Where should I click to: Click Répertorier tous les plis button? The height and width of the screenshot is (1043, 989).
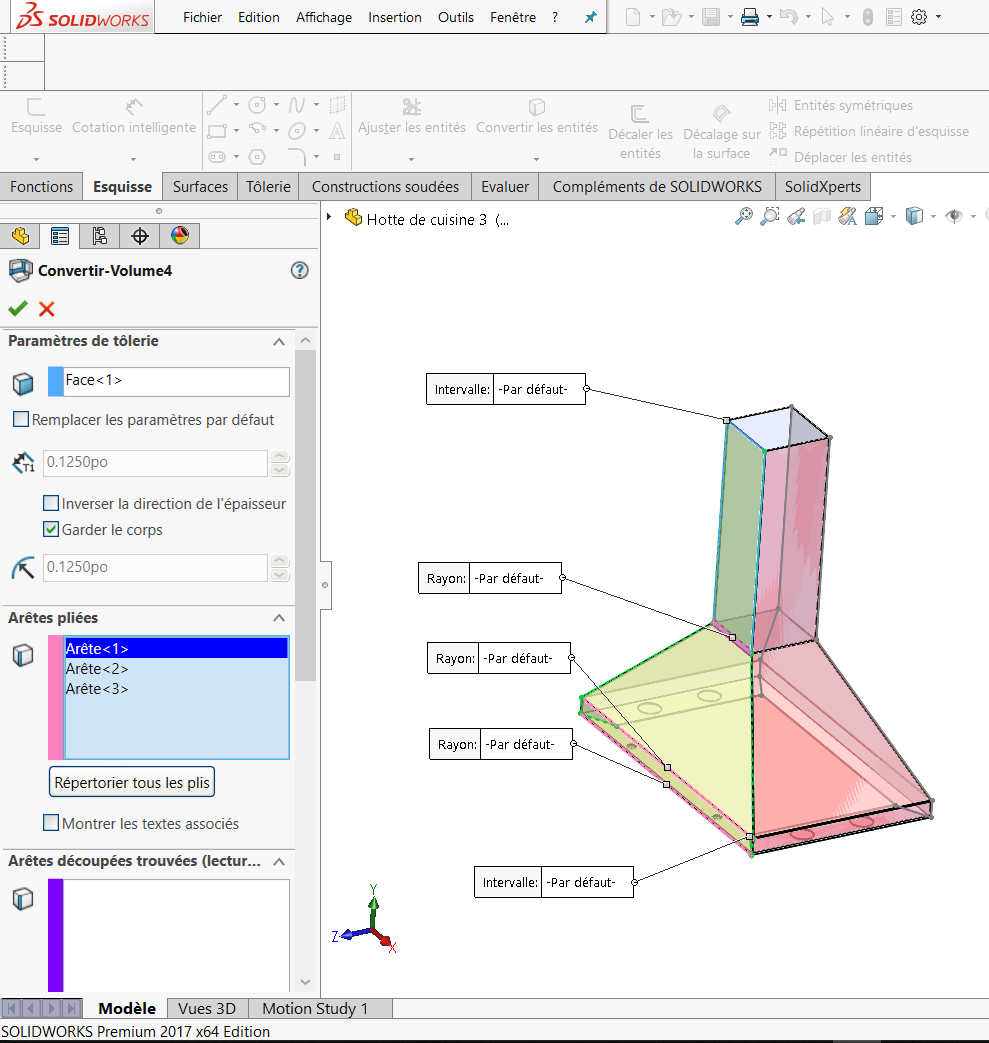[132, 782]
